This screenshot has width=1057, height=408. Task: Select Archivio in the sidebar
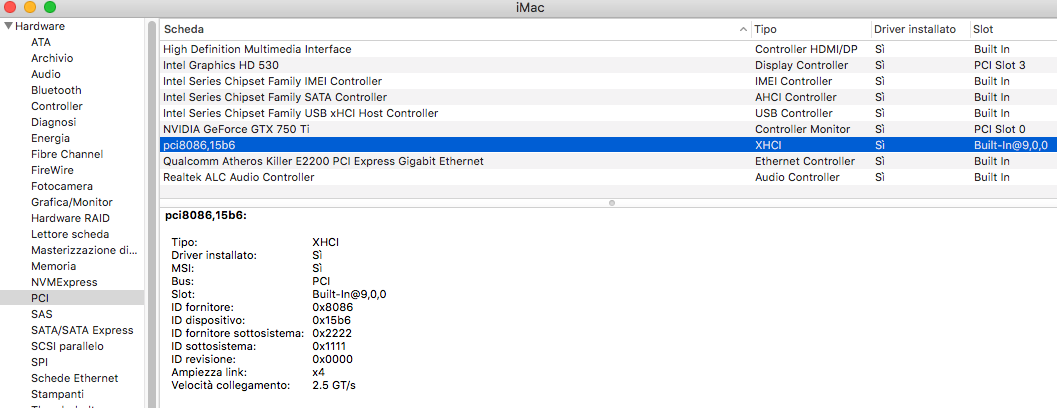(x=52, y=59)
